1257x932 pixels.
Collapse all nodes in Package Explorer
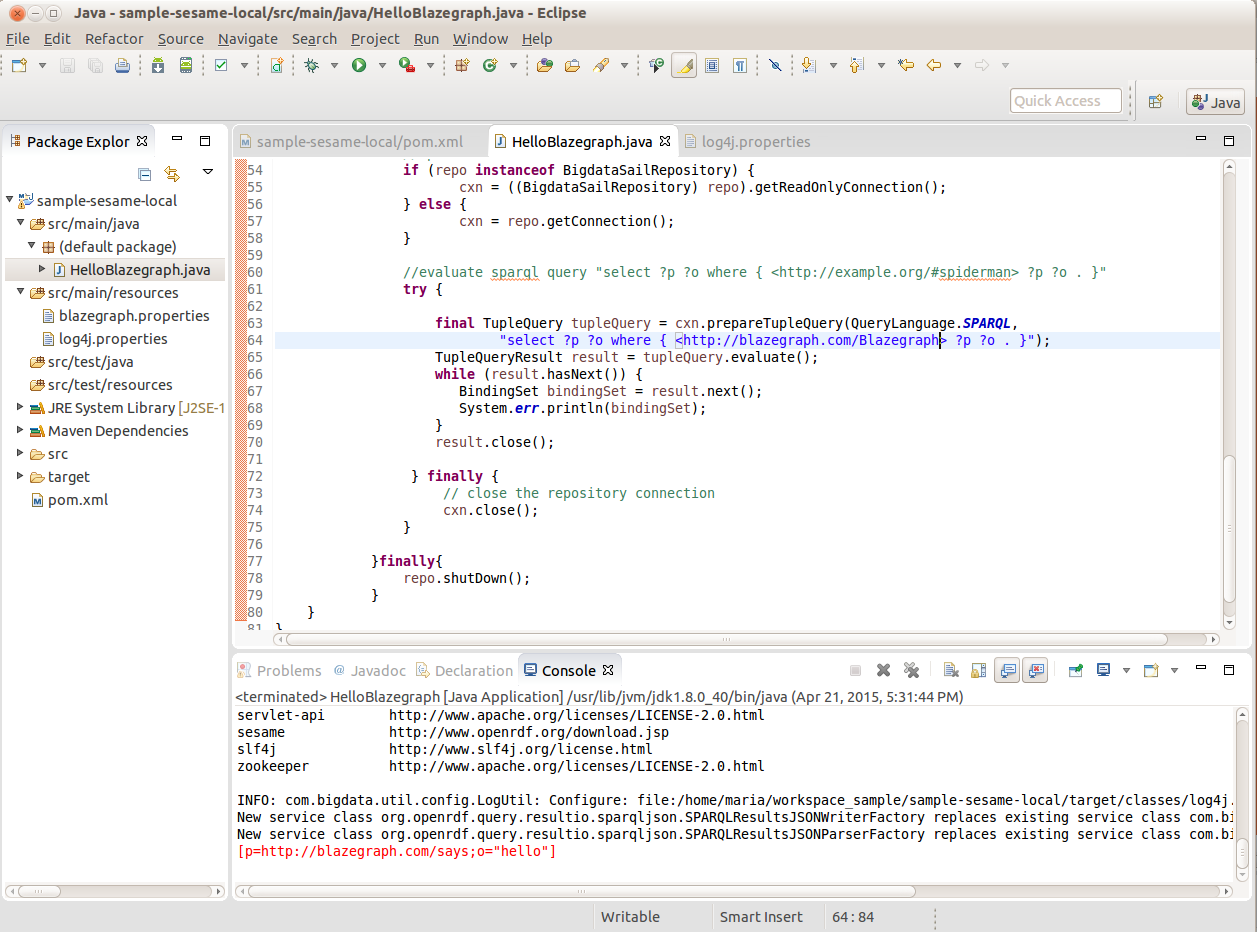point(145,174)
